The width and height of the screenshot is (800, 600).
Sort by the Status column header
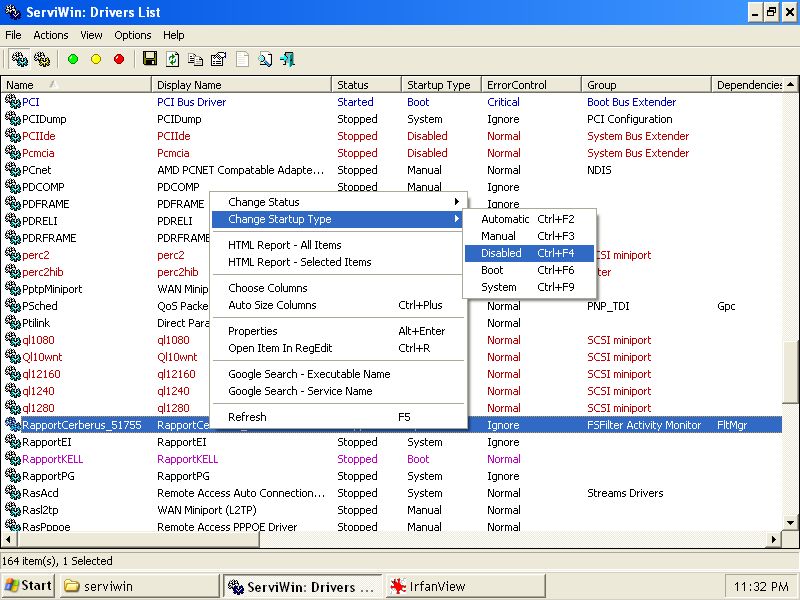point(366,85)
